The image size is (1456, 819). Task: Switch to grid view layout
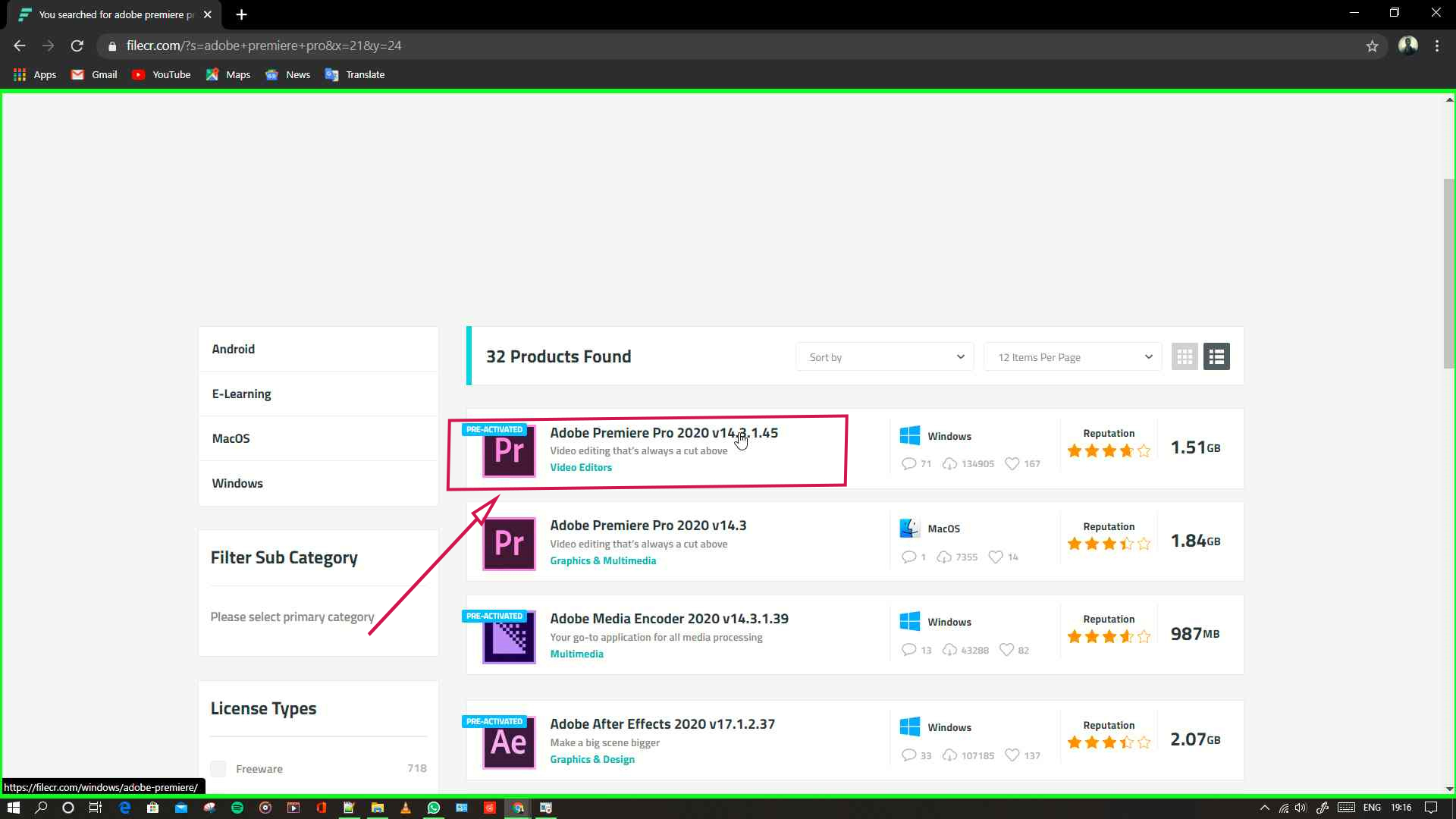coord(1185,356)
